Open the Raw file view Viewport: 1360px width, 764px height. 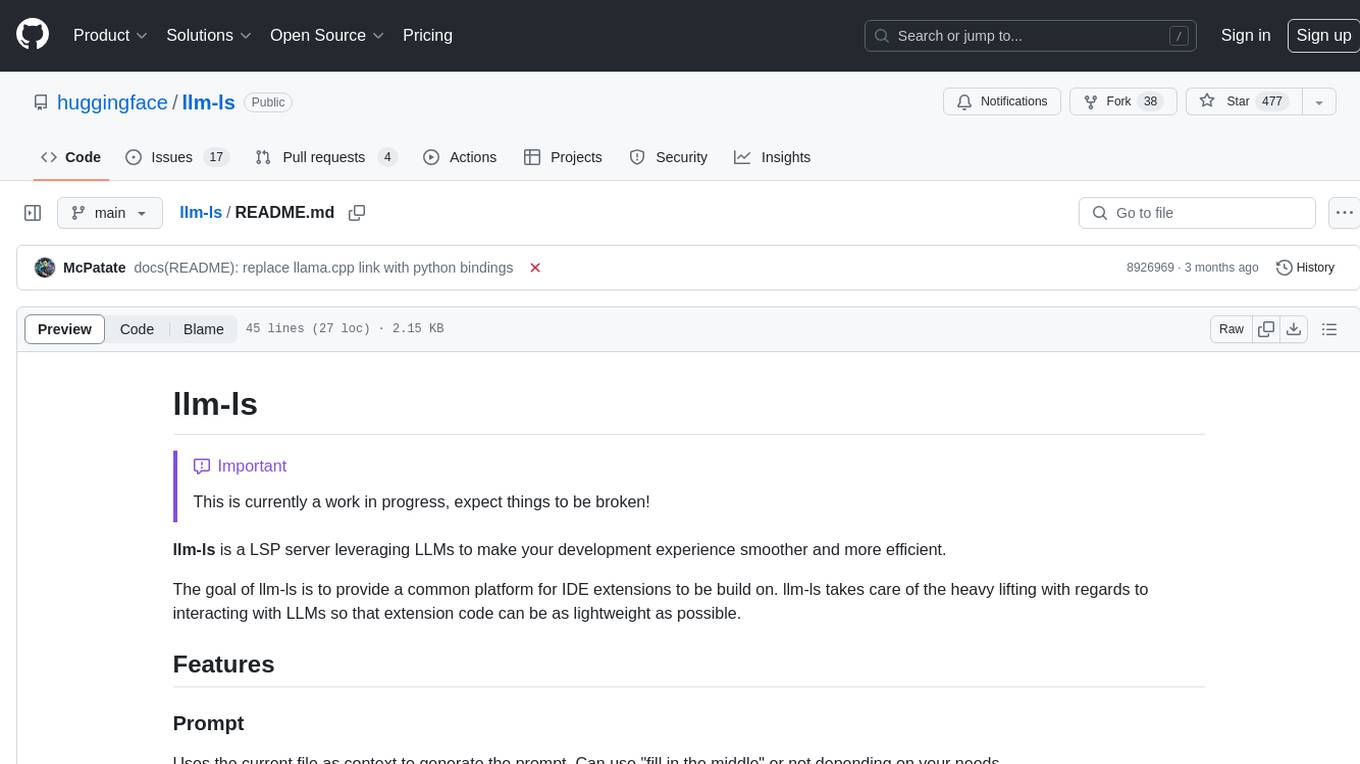pos(1231,329)
